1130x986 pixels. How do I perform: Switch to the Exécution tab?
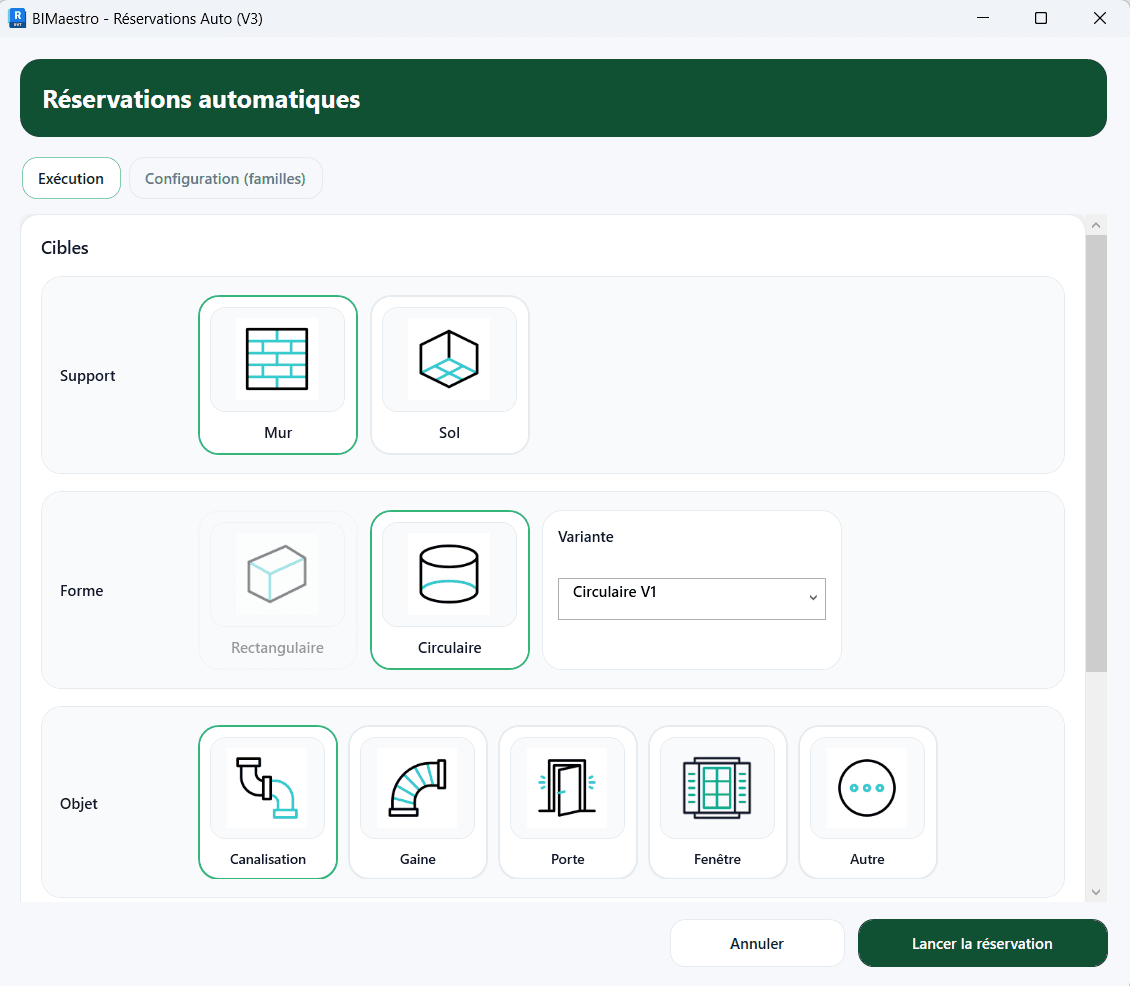71,178
